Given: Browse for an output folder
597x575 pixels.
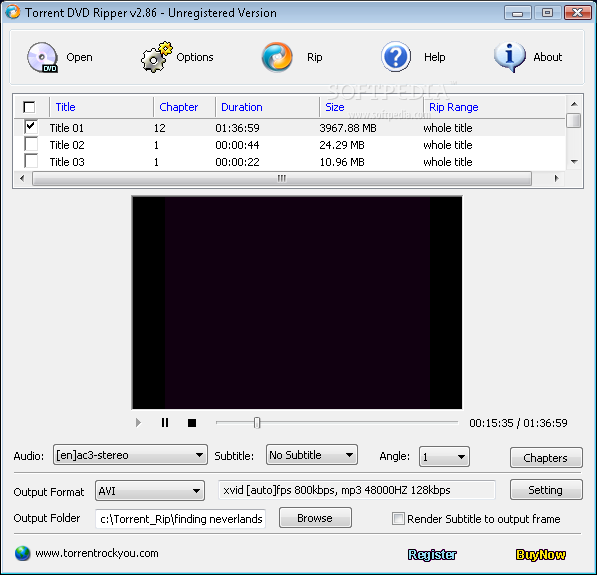Looking at the screenshot, I should click(x=315, y=518).
